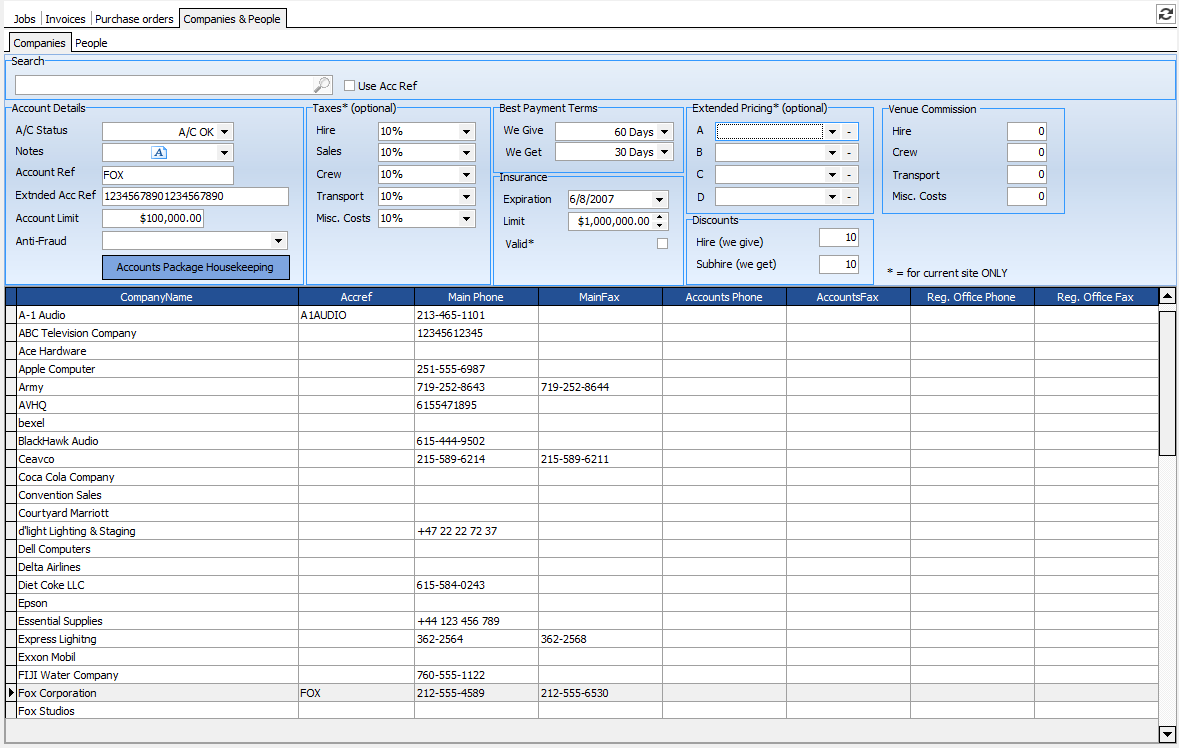
Task: Open insurance Expiration date picker
Action: tap(659, 200)
